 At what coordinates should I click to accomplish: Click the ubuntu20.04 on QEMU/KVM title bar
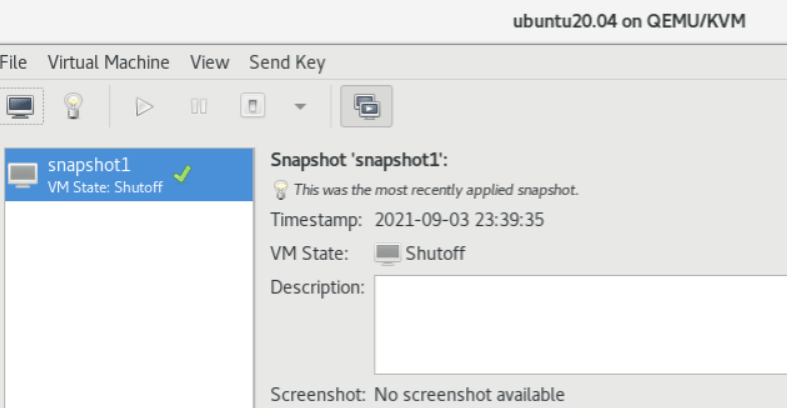tap(628, 21)
